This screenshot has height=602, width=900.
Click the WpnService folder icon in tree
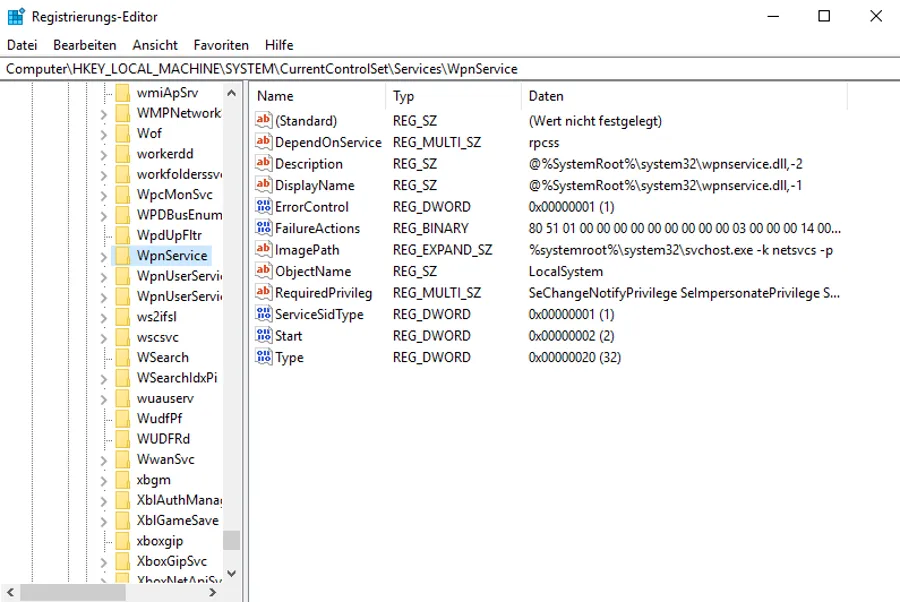(122, 255)
